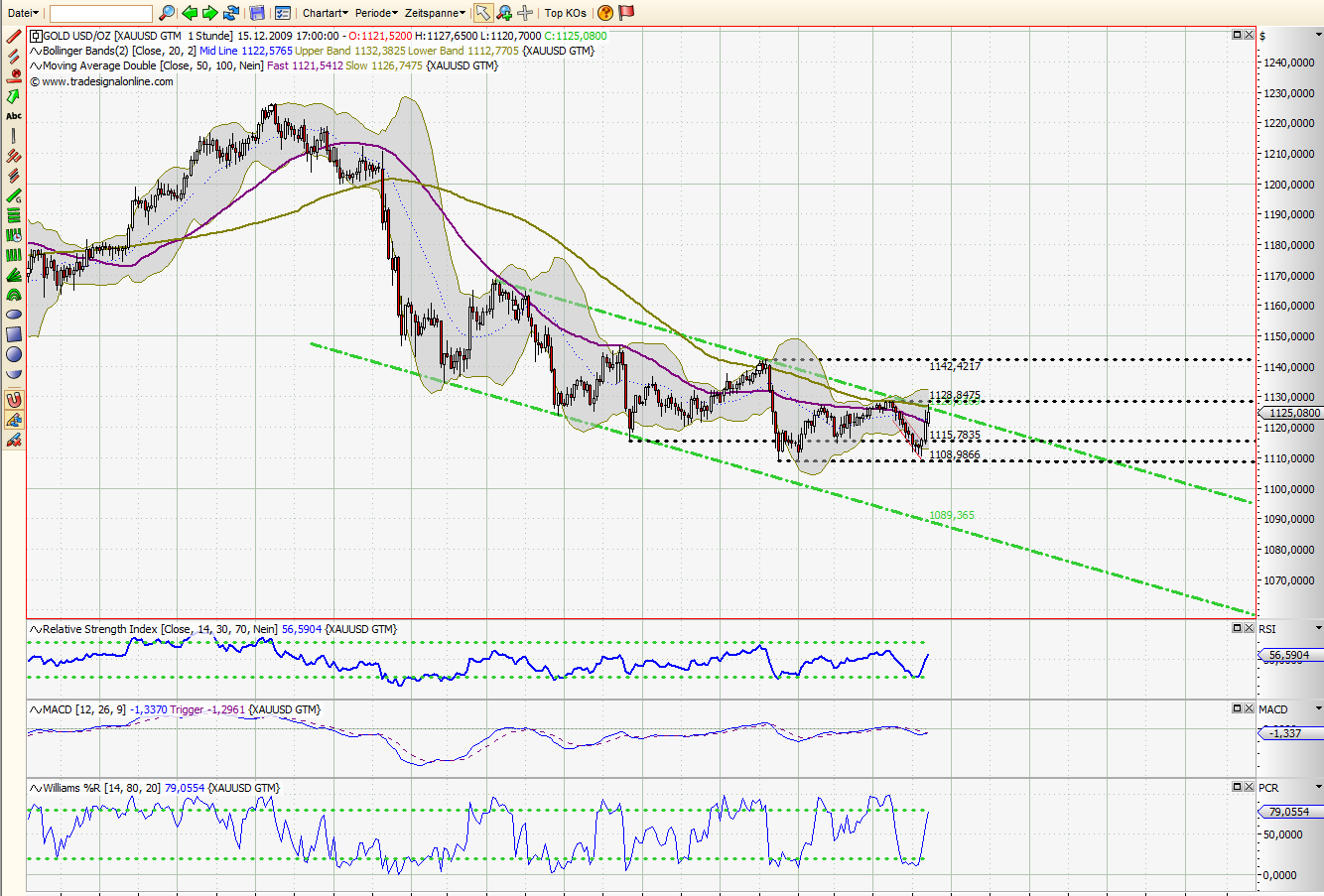This screenshot has height=896, width=1324.
Task: Select the Fibonacci fan tool
Action: 14,275
